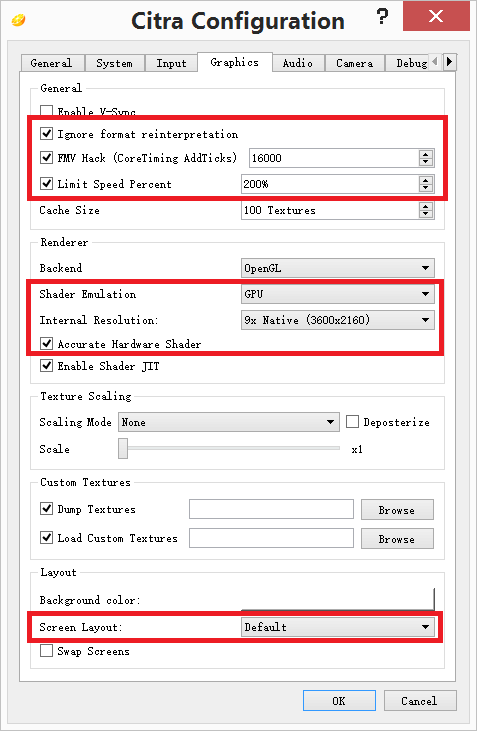
Task: Select the Graphics tab
Action: click(235, 62)
